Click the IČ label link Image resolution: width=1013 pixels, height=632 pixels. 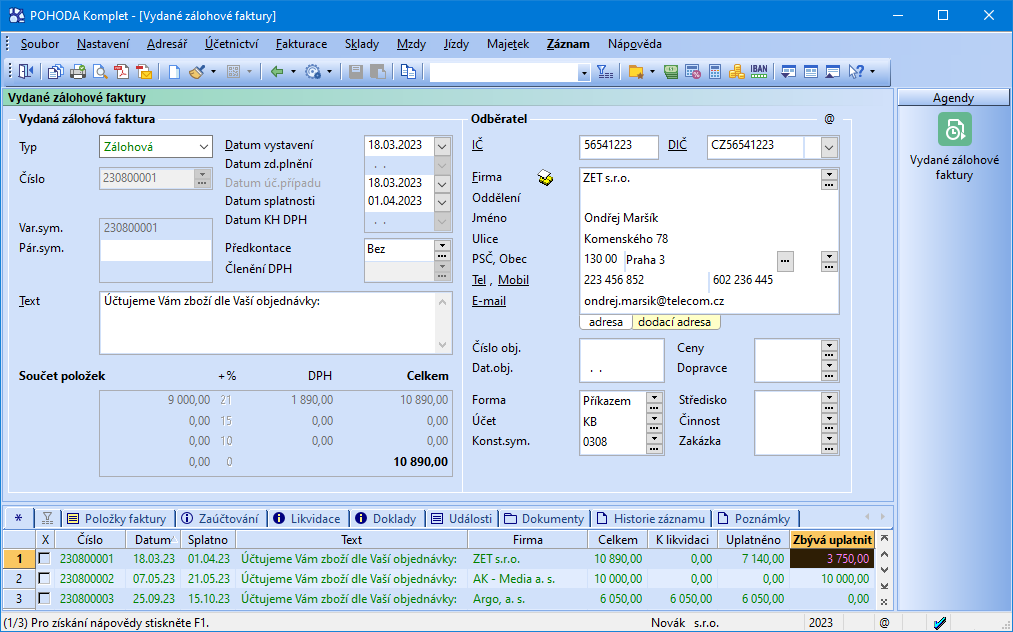(x=477, y=145)
